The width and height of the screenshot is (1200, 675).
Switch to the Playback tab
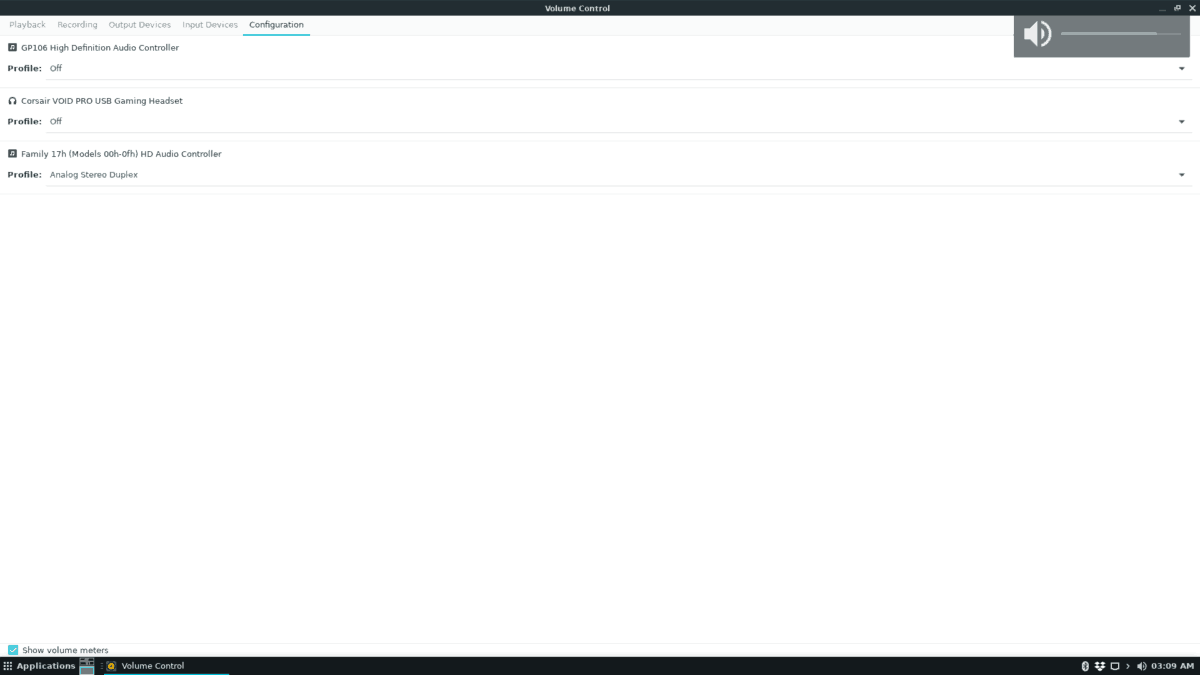[27, 24]
